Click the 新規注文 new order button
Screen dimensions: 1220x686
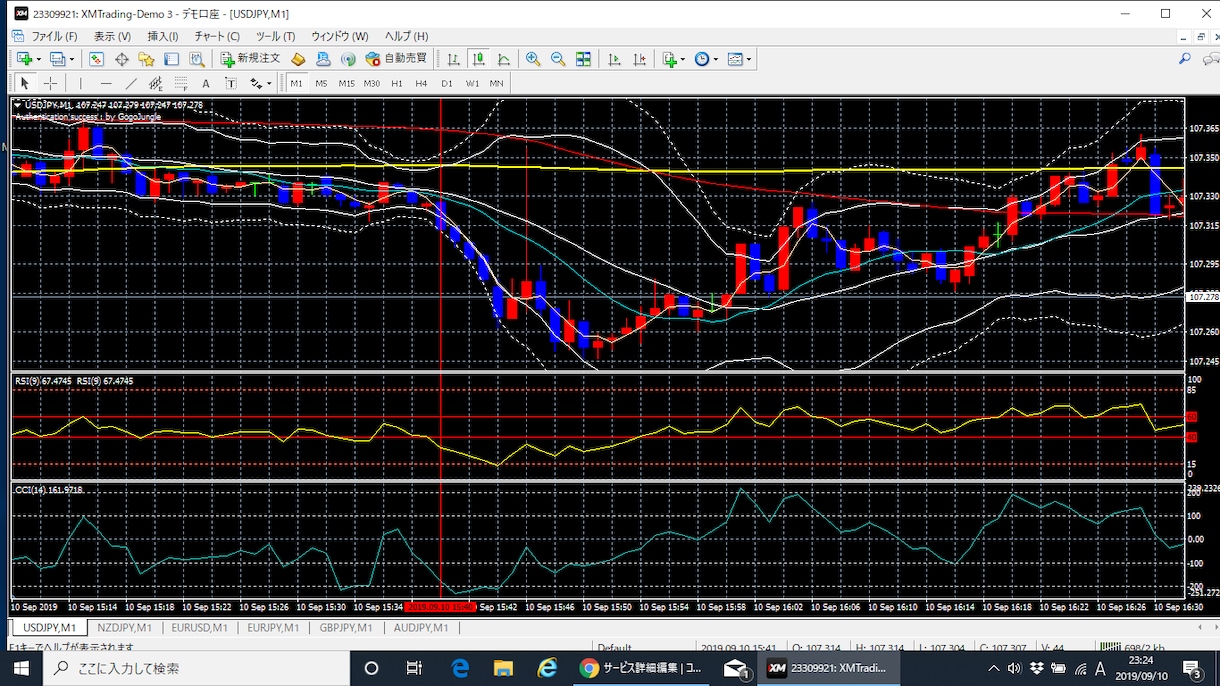pos(251,59)
